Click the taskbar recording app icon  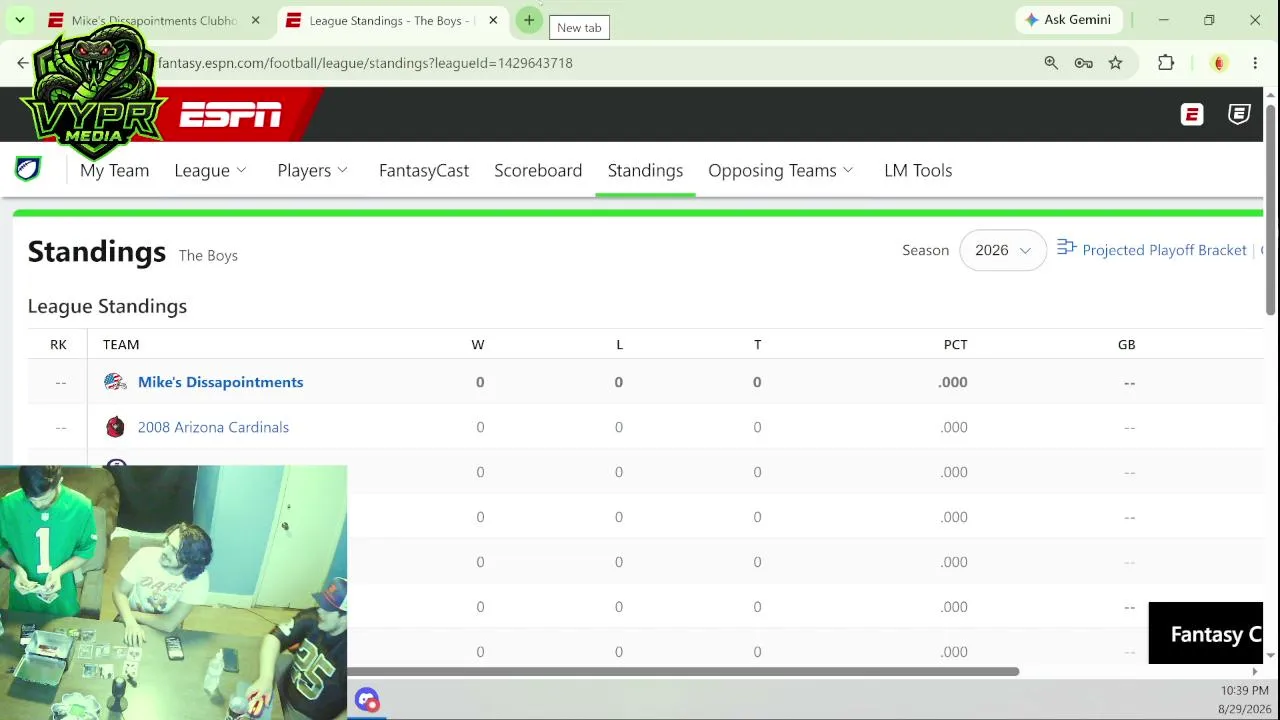(367, 700)
